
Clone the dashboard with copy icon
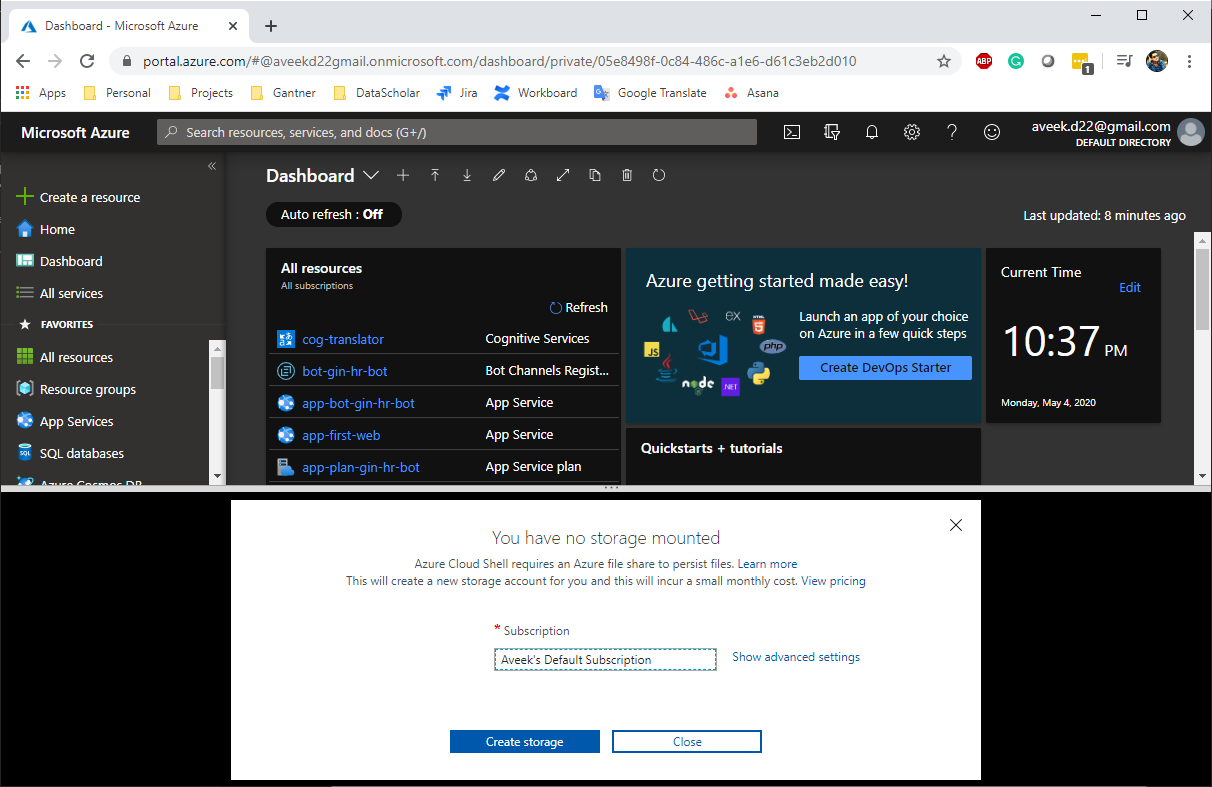[595, 175]
